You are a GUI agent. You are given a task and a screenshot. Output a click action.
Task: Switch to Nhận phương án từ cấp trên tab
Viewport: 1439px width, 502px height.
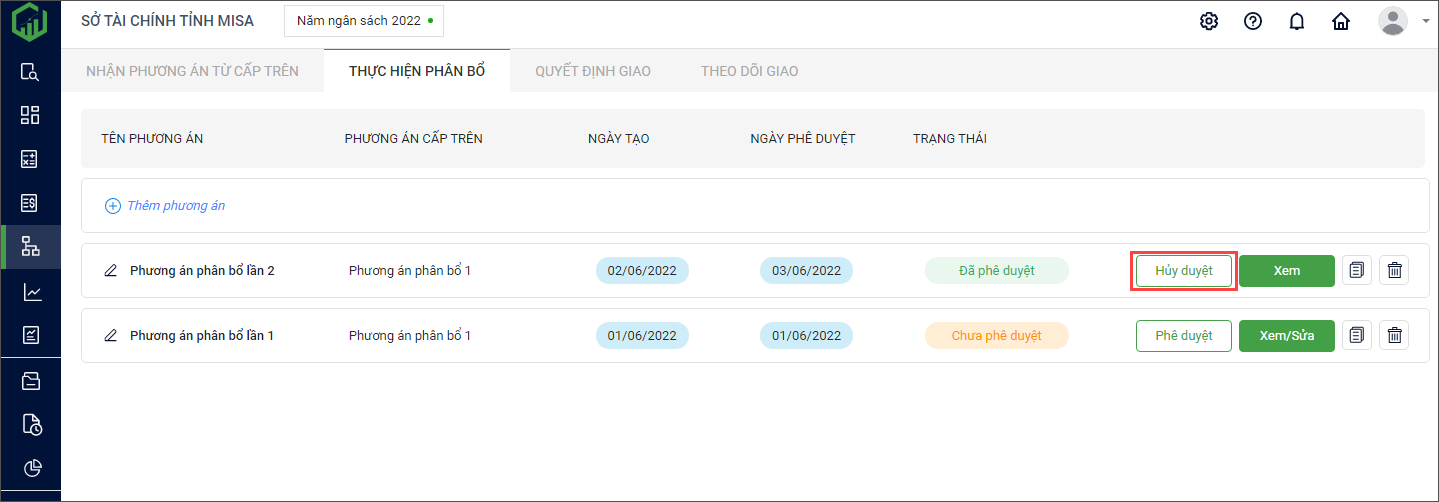[192, 71]
